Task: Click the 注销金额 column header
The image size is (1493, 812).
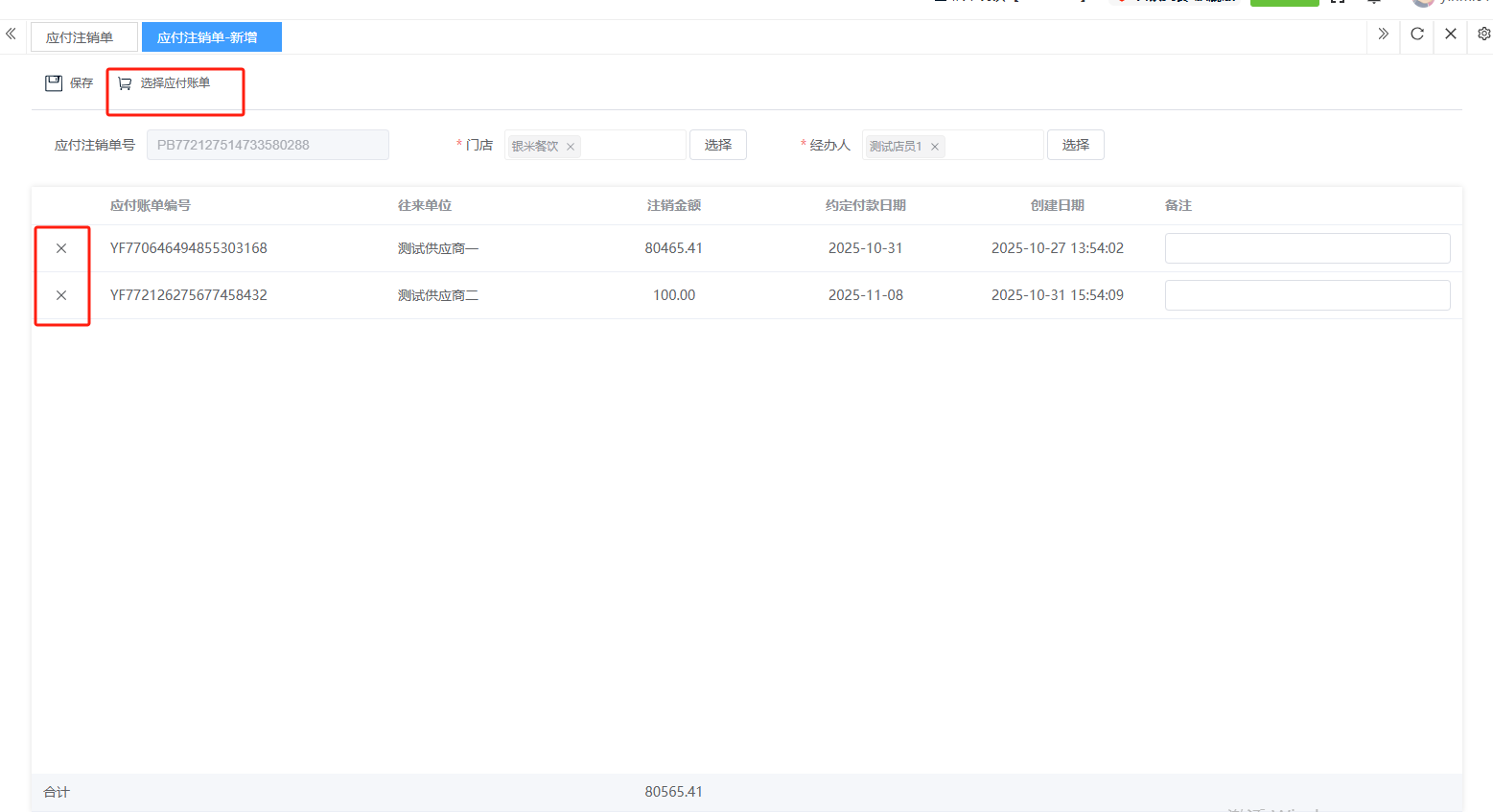Action: [673, 205]
